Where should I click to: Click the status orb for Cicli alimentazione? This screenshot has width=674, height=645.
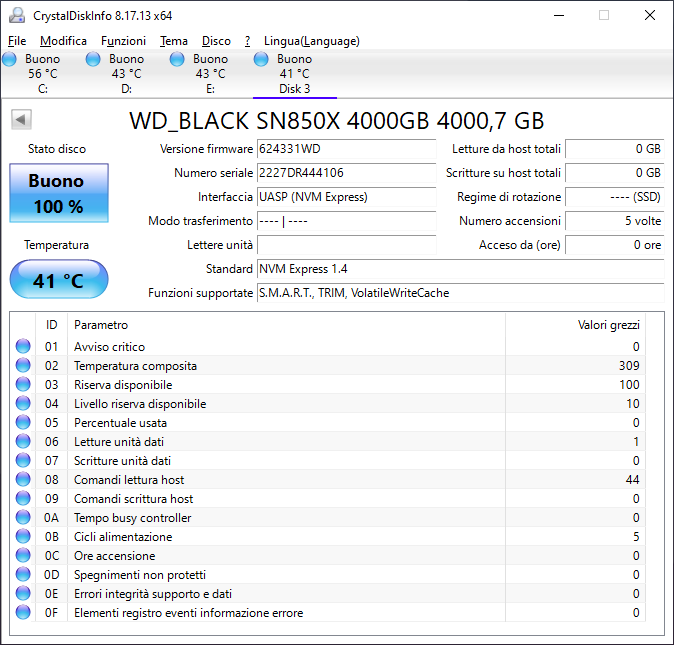click(x=23, y=536)
